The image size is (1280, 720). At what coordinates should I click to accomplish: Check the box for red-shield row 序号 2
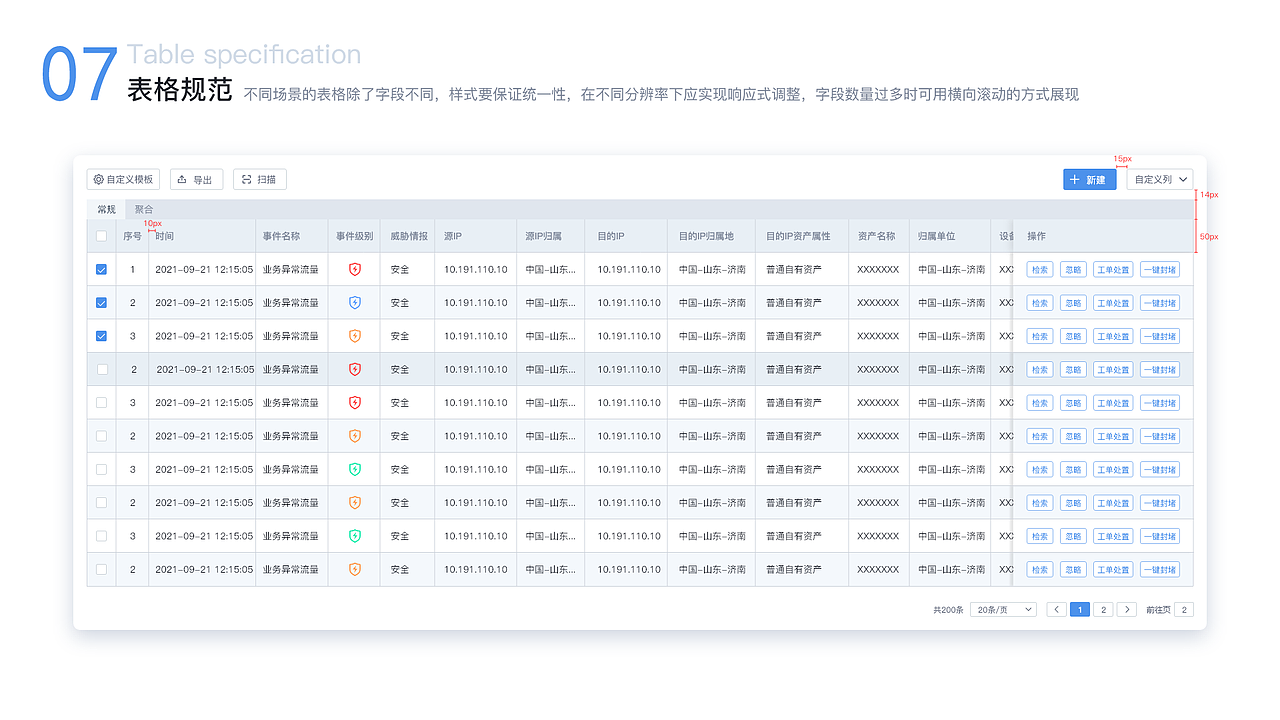[x=101, y=369]
